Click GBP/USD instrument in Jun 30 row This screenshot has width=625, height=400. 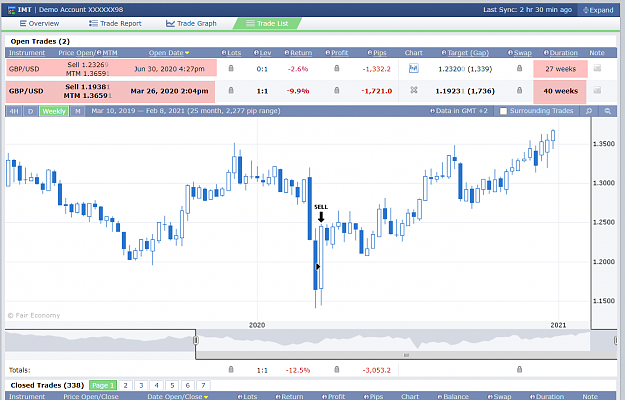tap(24, 69)
